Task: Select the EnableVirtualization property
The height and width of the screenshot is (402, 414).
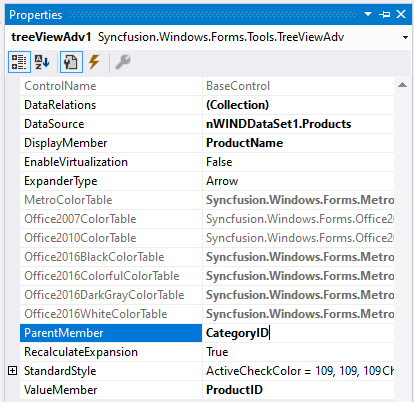Action: click(x=111, y=162)
